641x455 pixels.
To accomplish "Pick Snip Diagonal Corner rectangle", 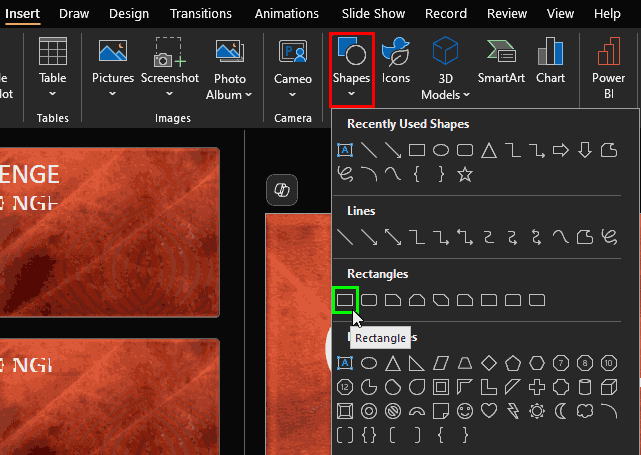I will click(441, 300).
